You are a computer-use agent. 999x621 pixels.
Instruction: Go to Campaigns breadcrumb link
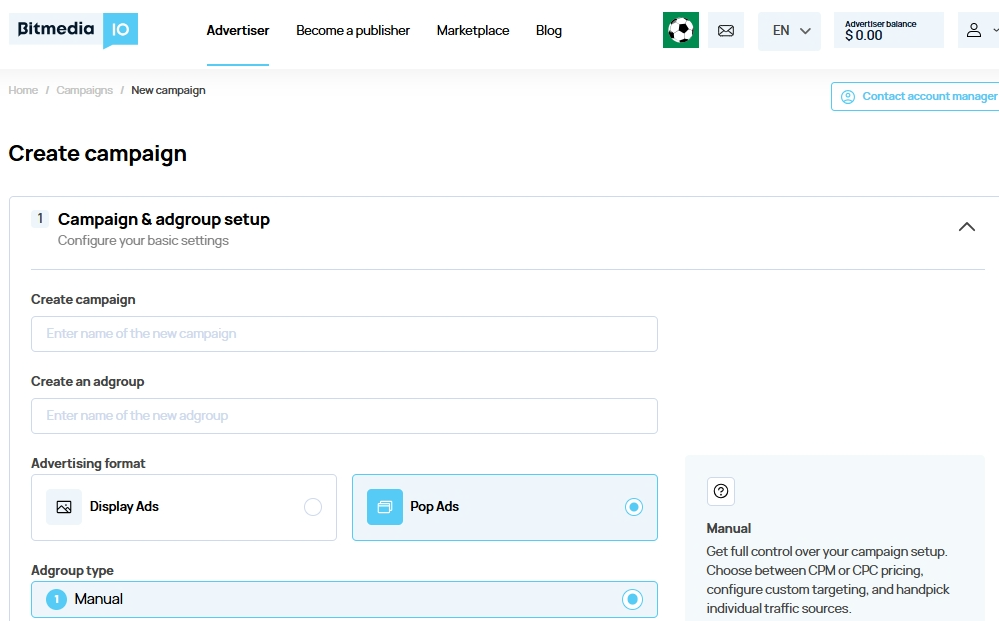point(85,90)
